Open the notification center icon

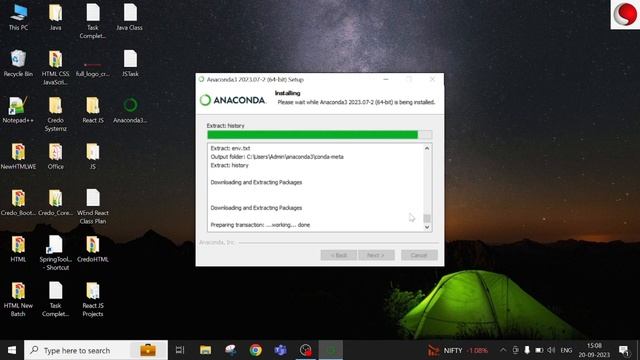click(x=624, y=350)
